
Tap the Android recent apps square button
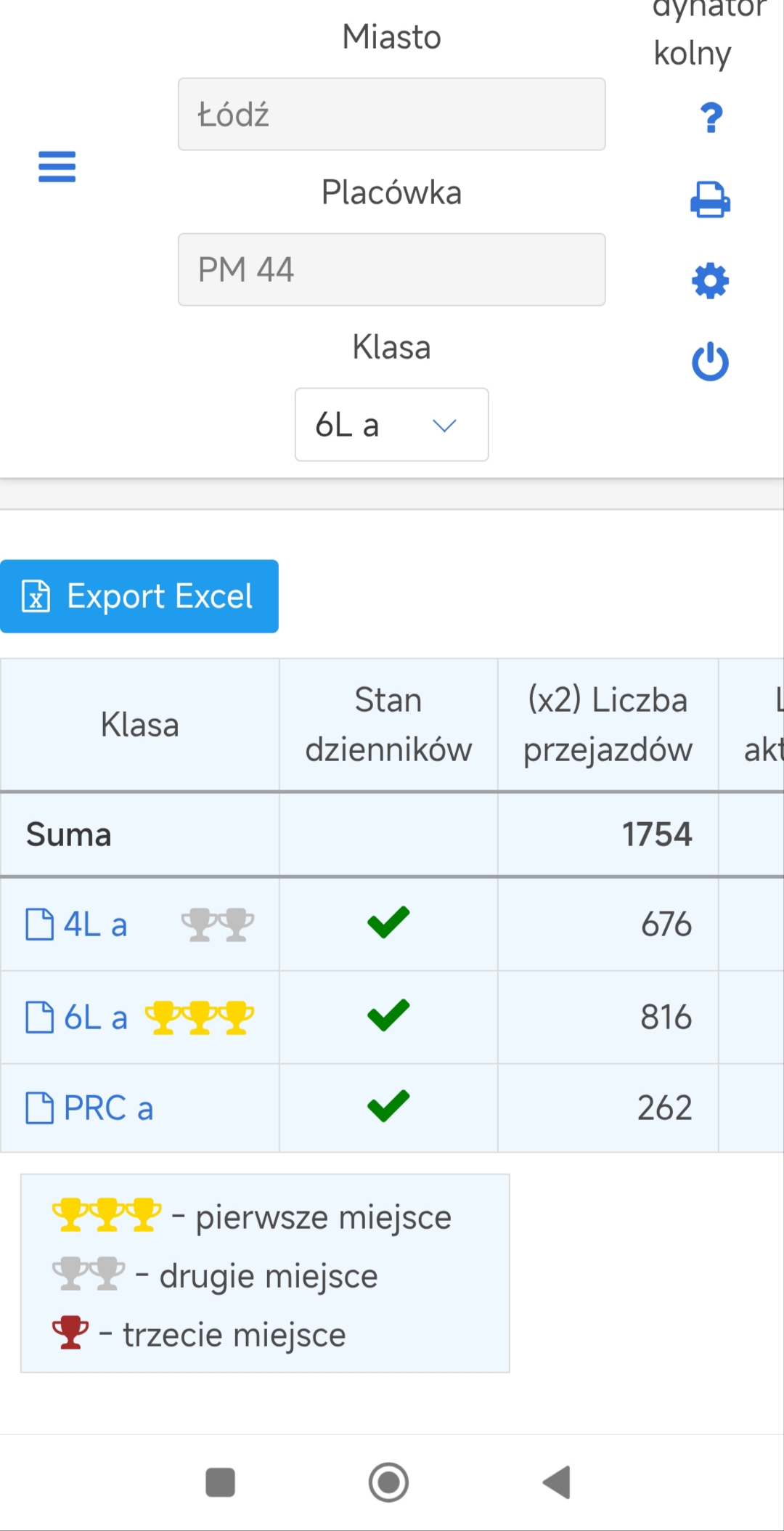[220, 1482]
